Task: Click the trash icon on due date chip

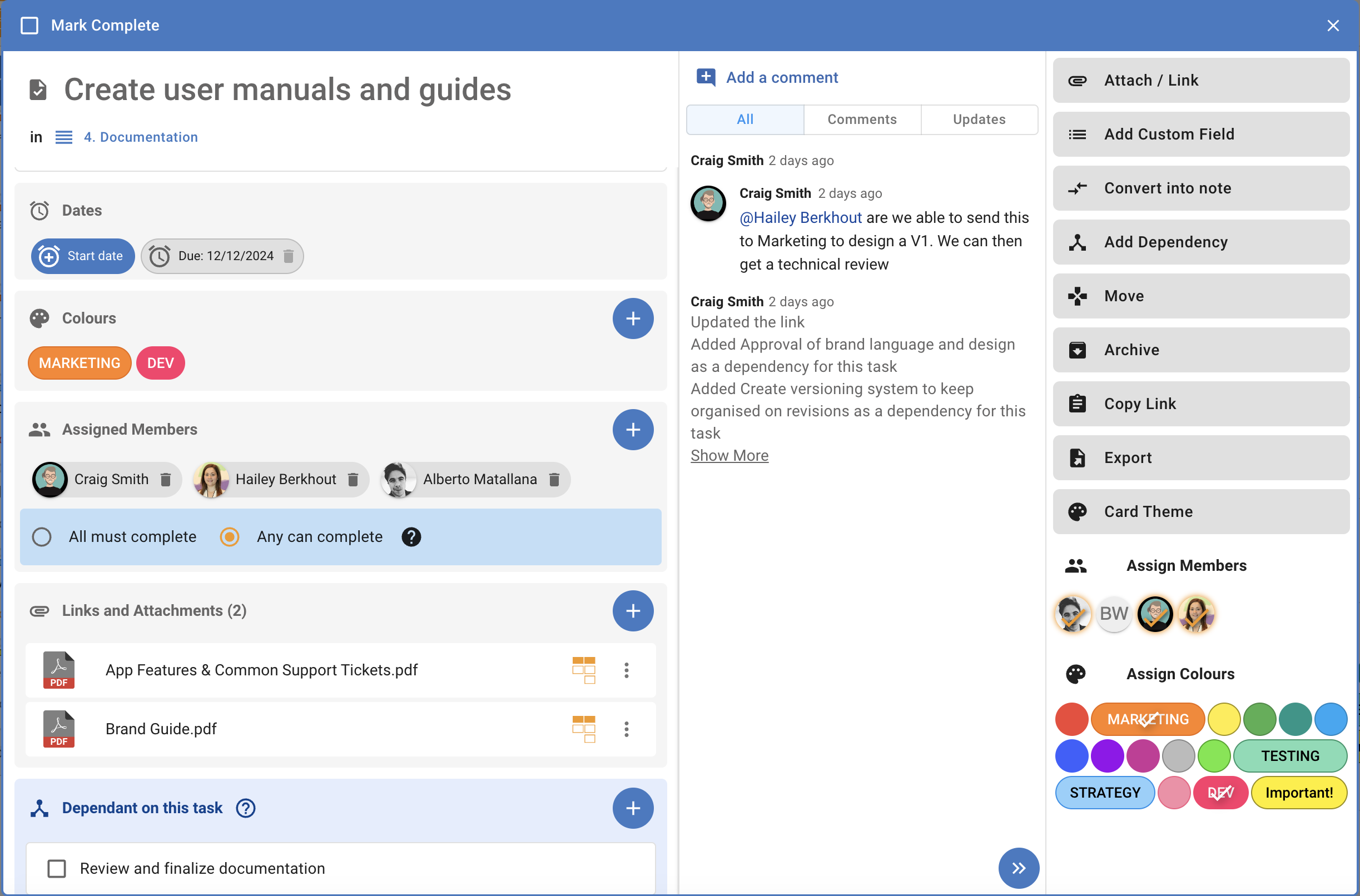Action: 289,256
